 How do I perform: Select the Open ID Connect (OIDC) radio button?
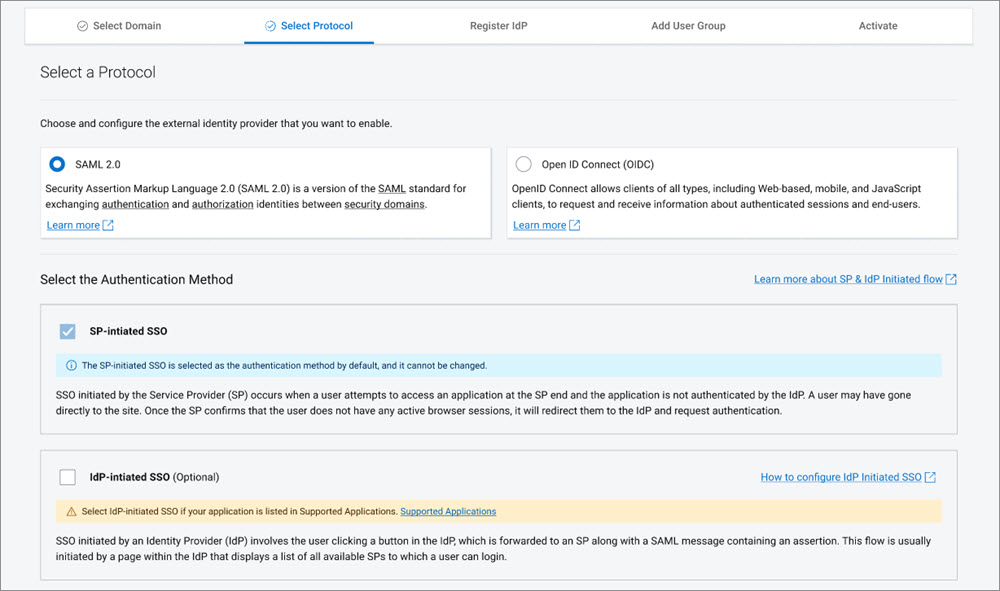tap(523, 164)
